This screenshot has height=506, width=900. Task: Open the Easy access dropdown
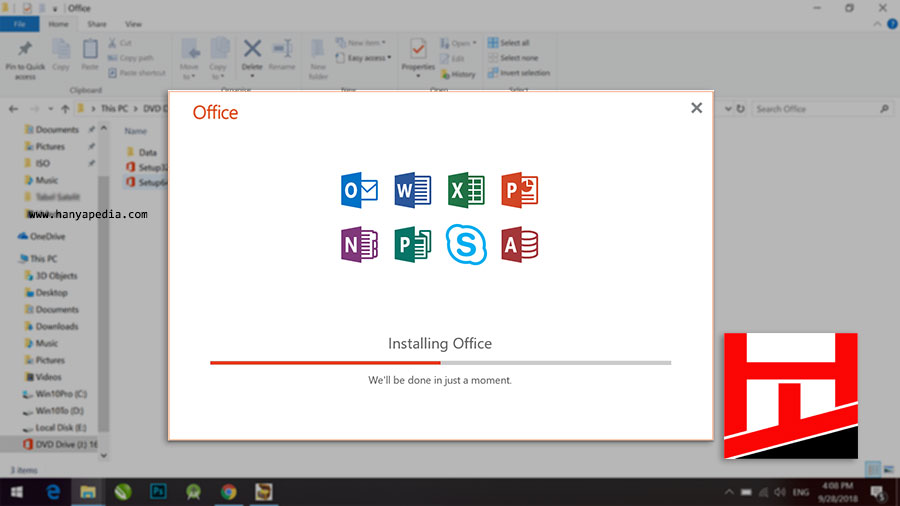[x=364, y=58]
